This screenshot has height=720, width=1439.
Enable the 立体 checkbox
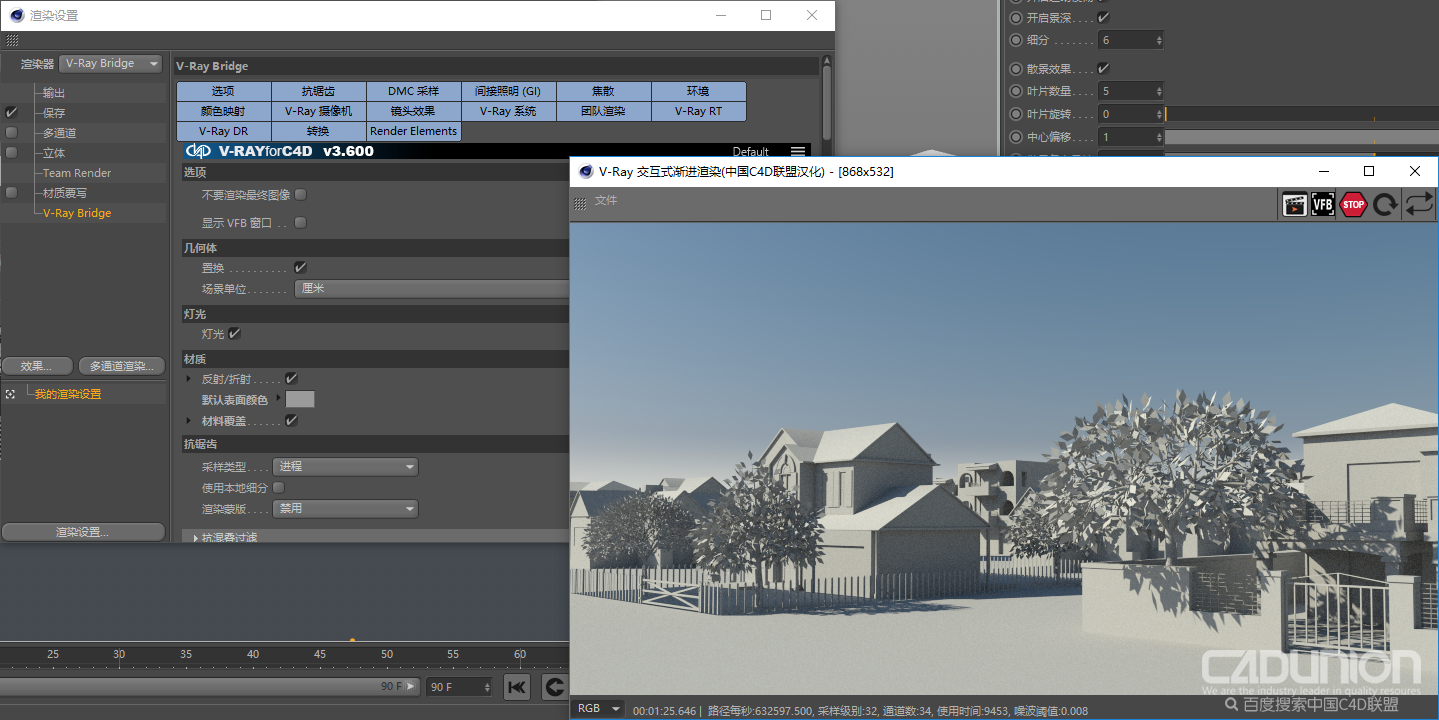pos(11,153)
